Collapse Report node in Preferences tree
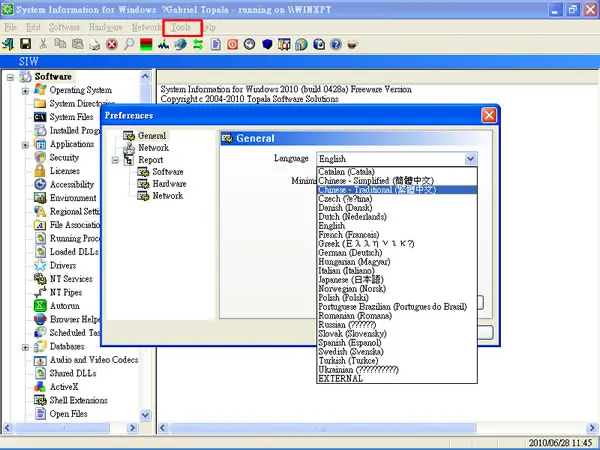 pos(115,160)
